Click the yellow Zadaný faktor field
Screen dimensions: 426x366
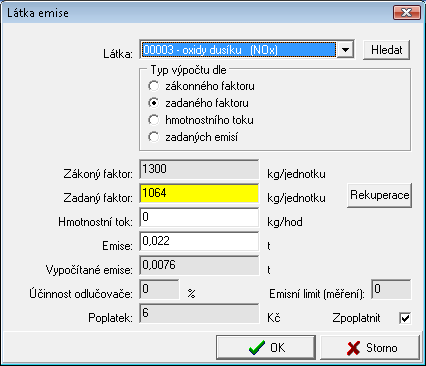(x=199, y=193)
